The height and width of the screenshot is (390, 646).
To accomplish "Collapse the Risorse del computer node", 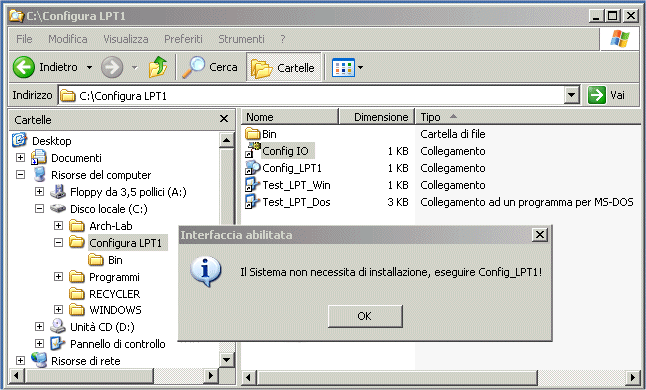I will (x=20, y=175).
